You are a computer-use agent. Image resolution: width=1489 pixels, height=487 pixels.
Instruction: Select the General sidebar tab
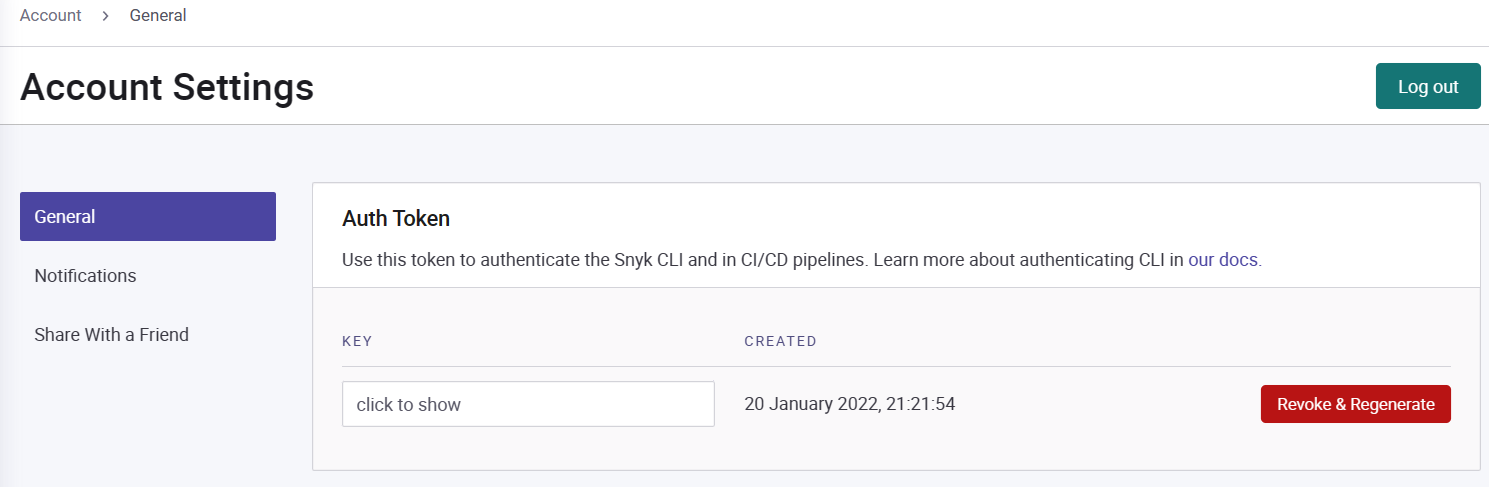(x=148, y=217)
